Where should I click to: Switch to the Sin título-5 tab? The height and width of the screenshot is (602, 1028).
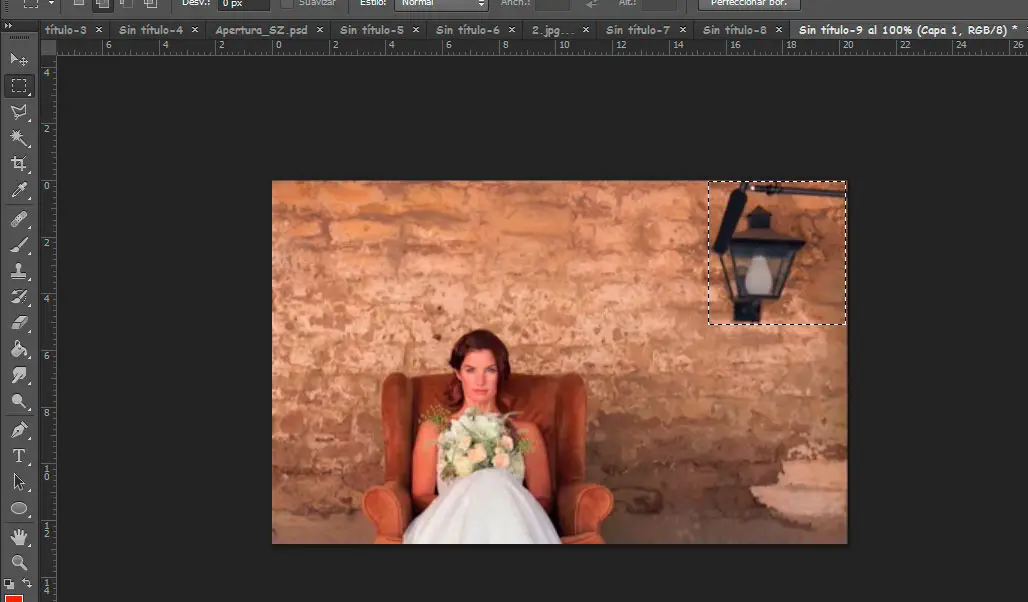(371, 30)
